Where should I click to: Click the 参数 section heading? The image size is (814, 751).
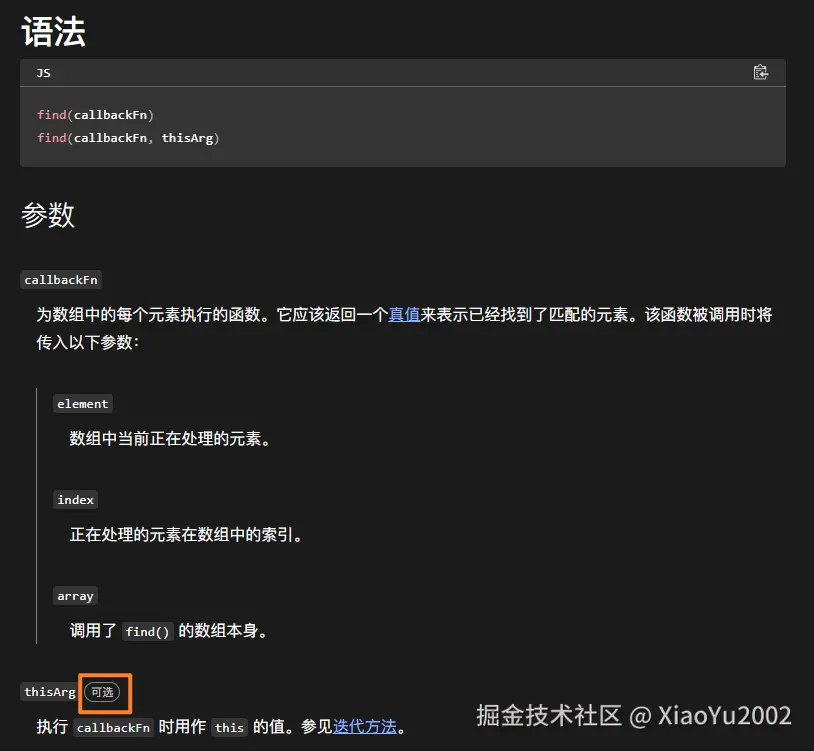(x=48, y=216)
